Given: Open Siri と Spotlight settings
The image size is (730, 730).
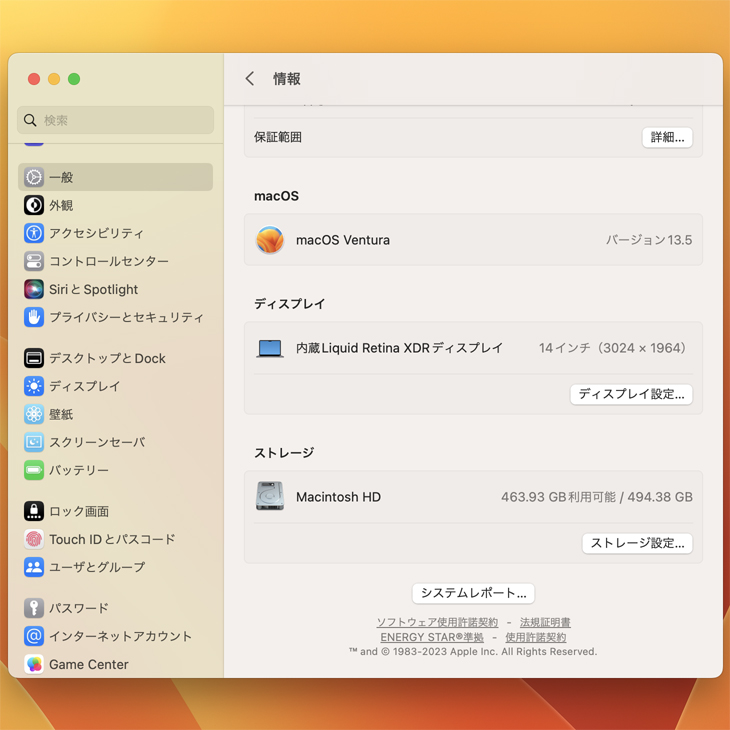Looking at the screenshot, I should pyautogui.click(x=115, y=289).
